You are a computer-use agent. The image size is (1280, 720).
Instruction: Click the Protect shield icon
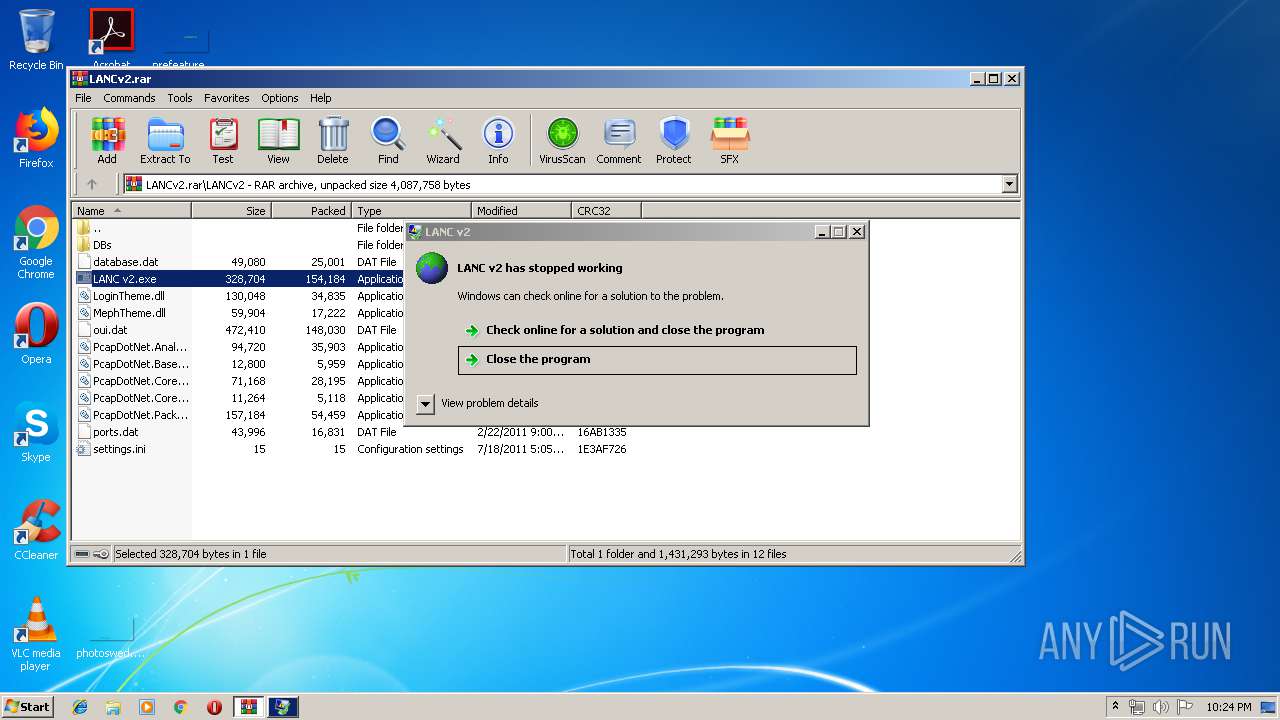674,140
